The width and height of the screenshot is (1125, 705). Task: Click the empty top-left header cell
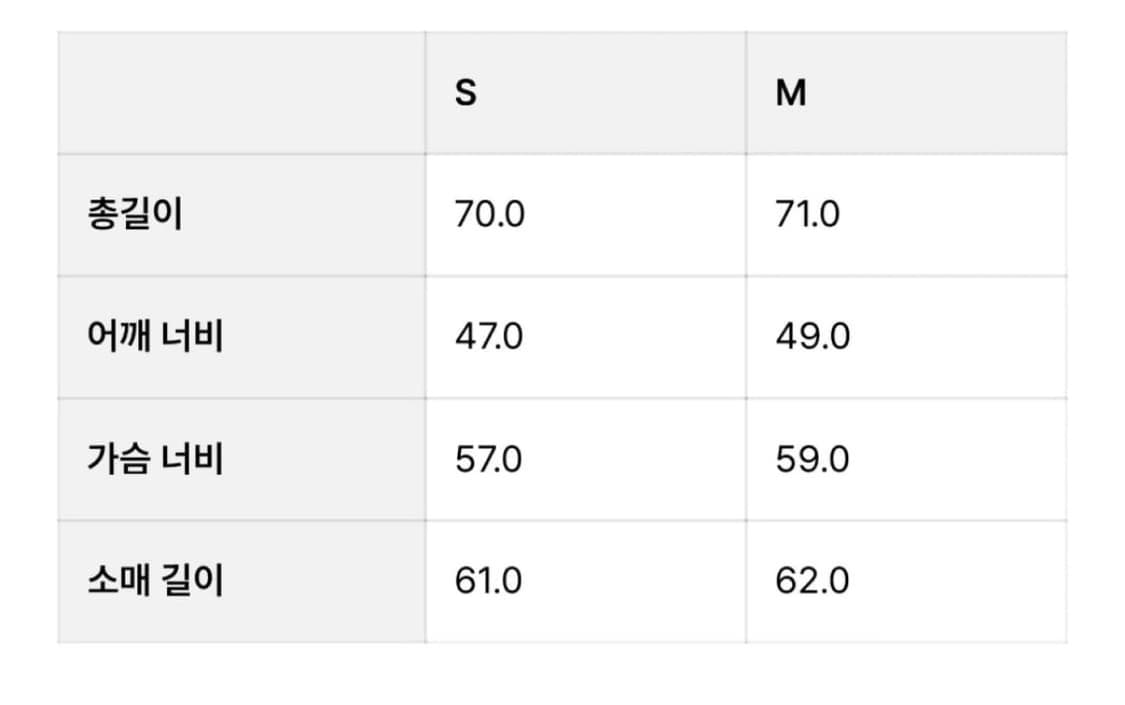tap(241, 93)
